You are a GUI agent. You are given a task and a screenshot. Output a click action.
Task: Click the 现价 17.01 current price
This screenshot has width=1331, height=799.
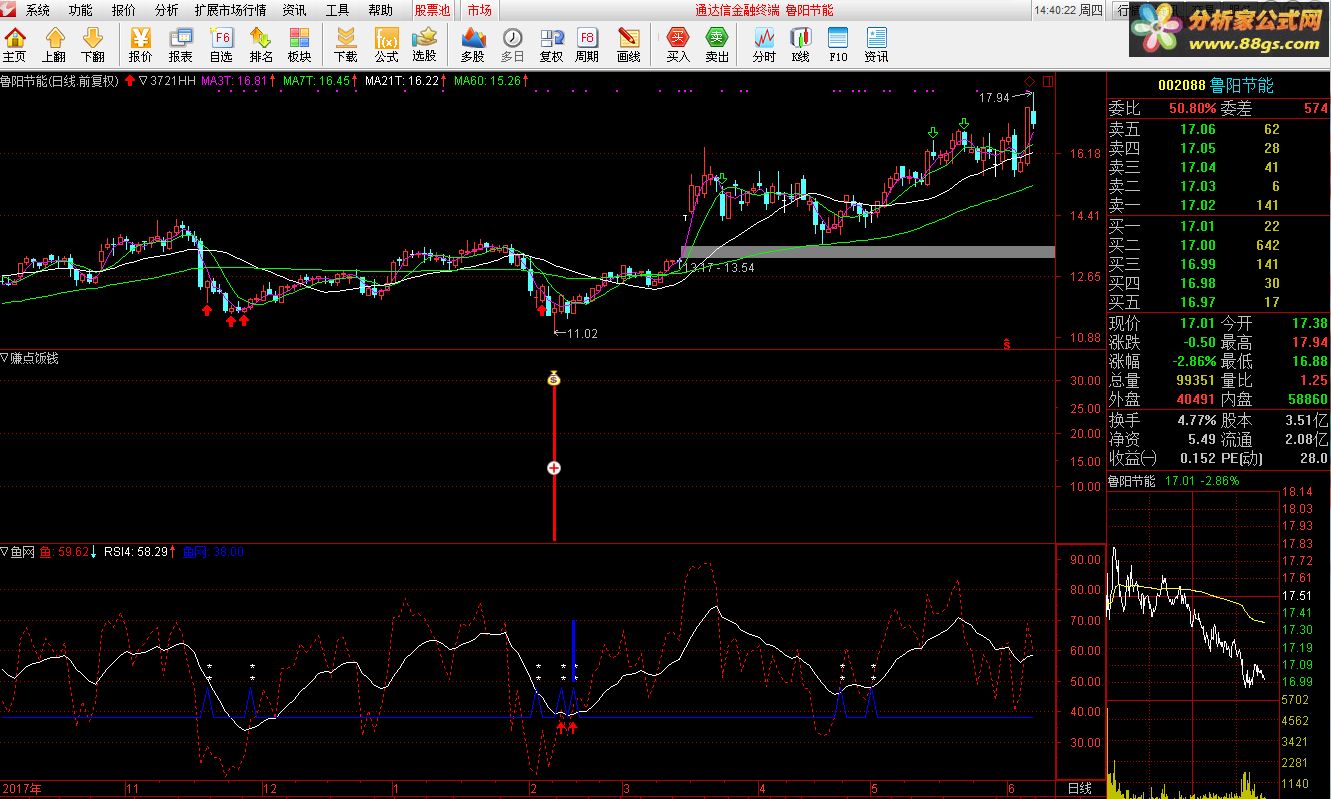[x=1198, y=323]
